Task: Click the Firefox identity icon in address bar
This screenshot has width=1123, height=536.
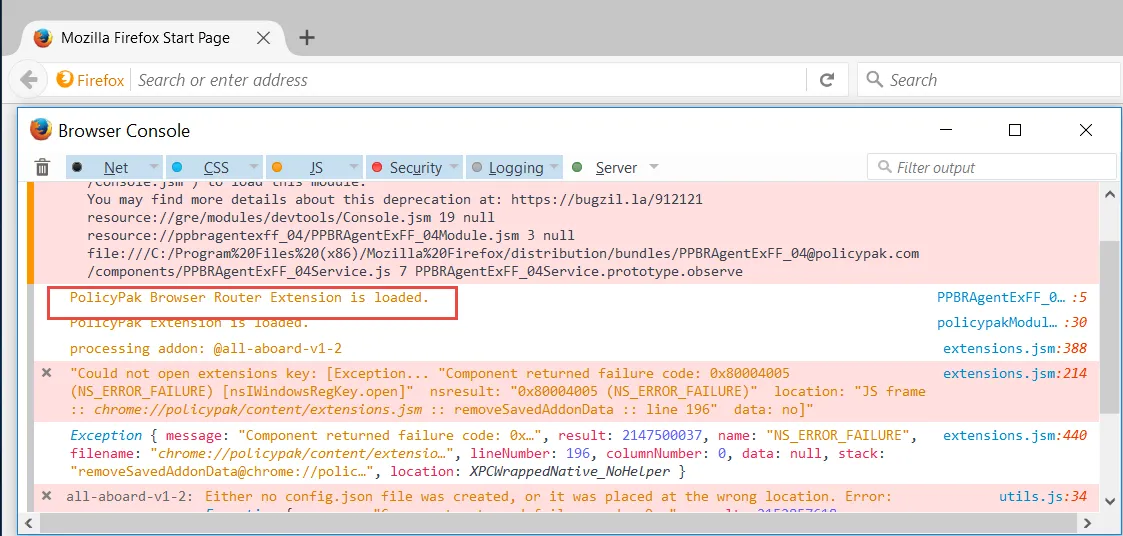Action: 91,80
